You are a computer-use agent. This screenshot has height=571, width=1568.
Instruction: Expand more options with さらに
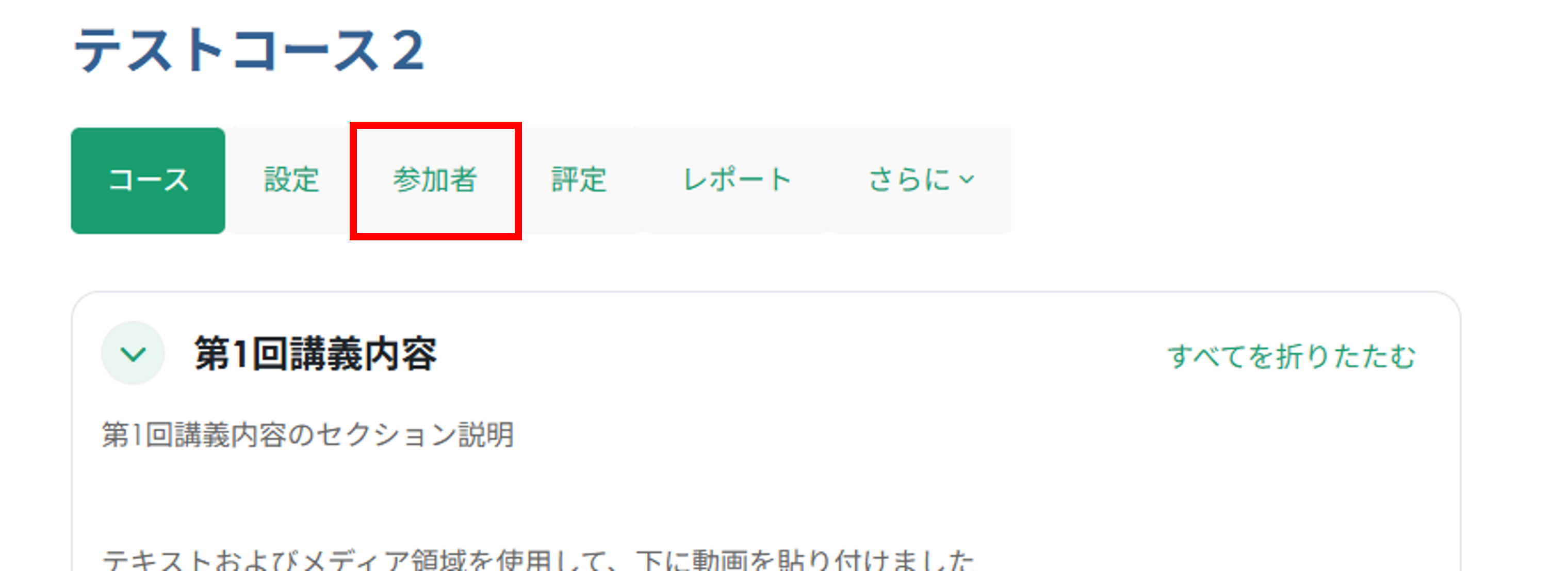pyautogui.click(x=921, y=180)
